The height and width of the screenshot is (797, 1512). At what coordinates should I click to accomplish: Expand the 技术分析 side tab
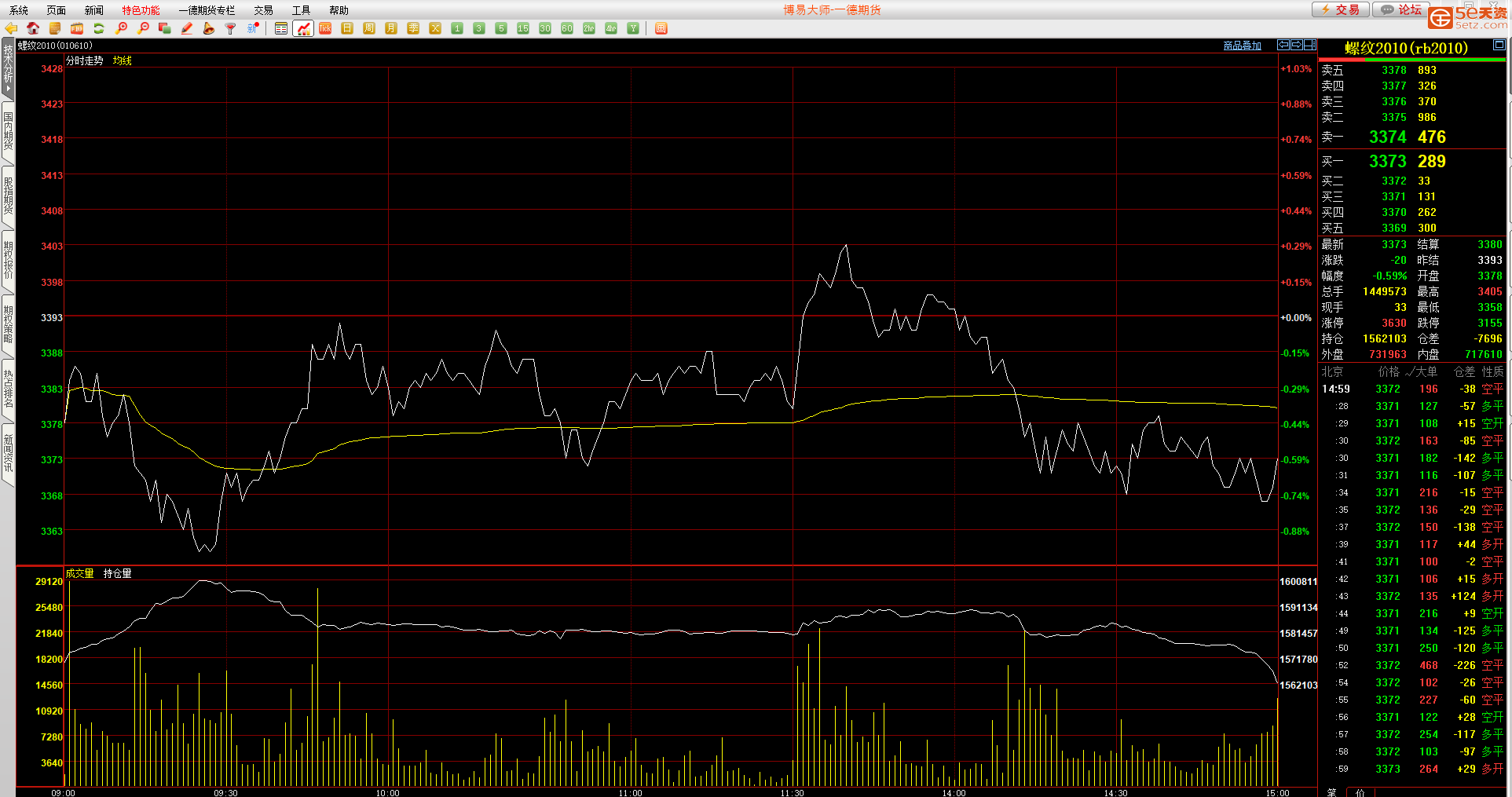tap(8, 68)
